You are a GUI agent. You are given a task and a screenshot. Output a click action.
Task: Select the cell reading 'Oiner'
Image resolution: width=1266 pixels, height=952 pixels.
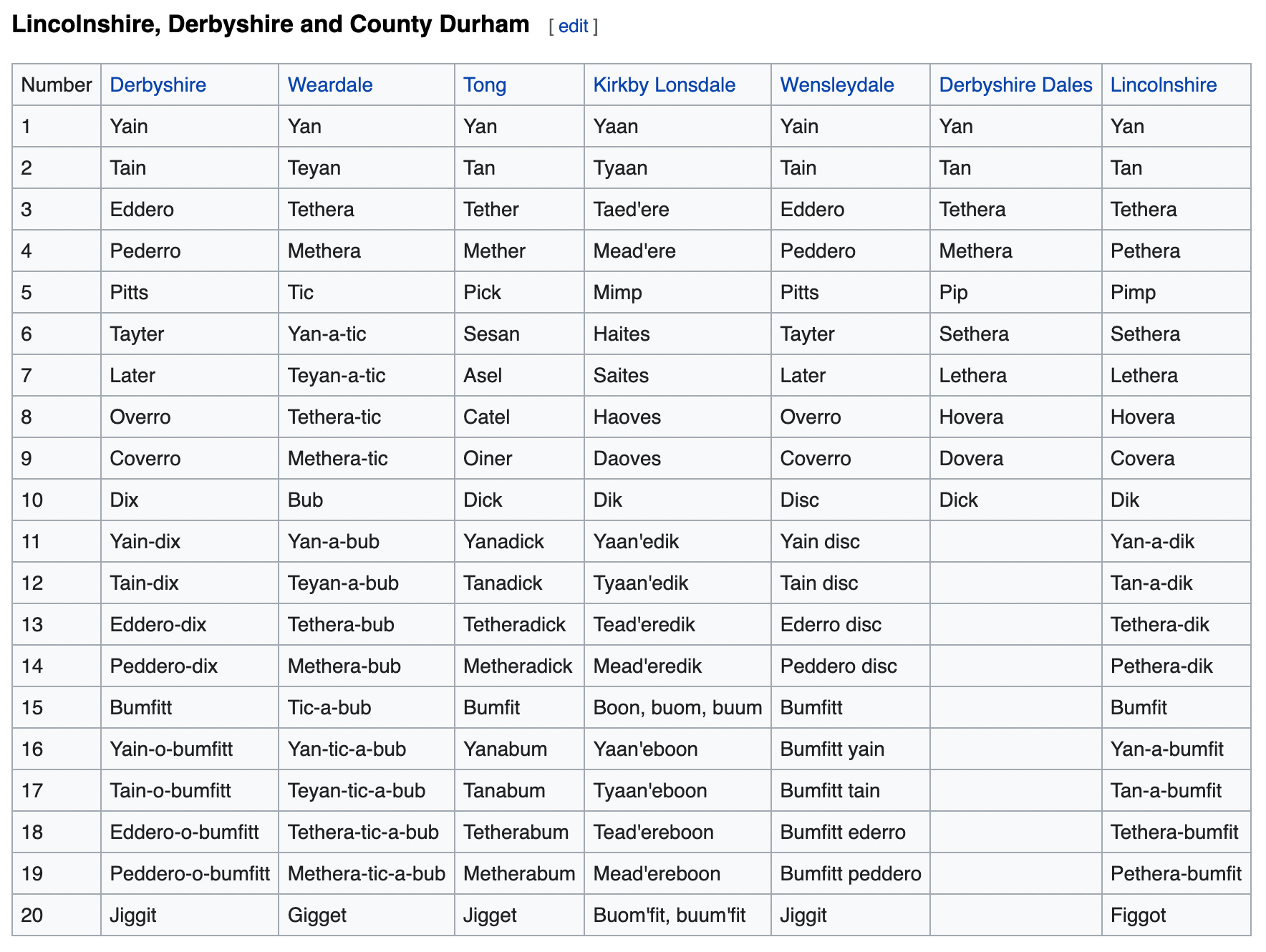tap(519, 459)
